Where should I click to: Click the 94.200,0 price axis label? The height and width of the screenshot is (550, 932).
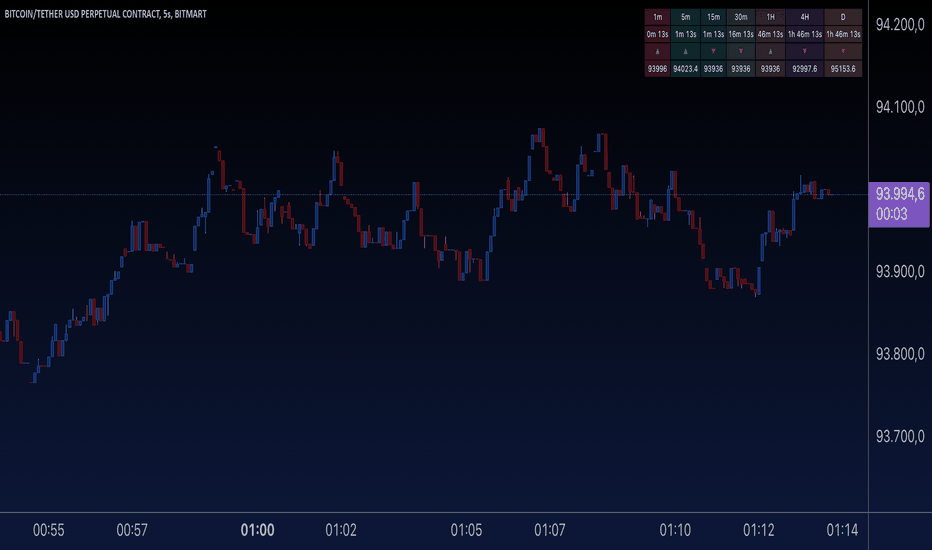click(x=900, y=24)
